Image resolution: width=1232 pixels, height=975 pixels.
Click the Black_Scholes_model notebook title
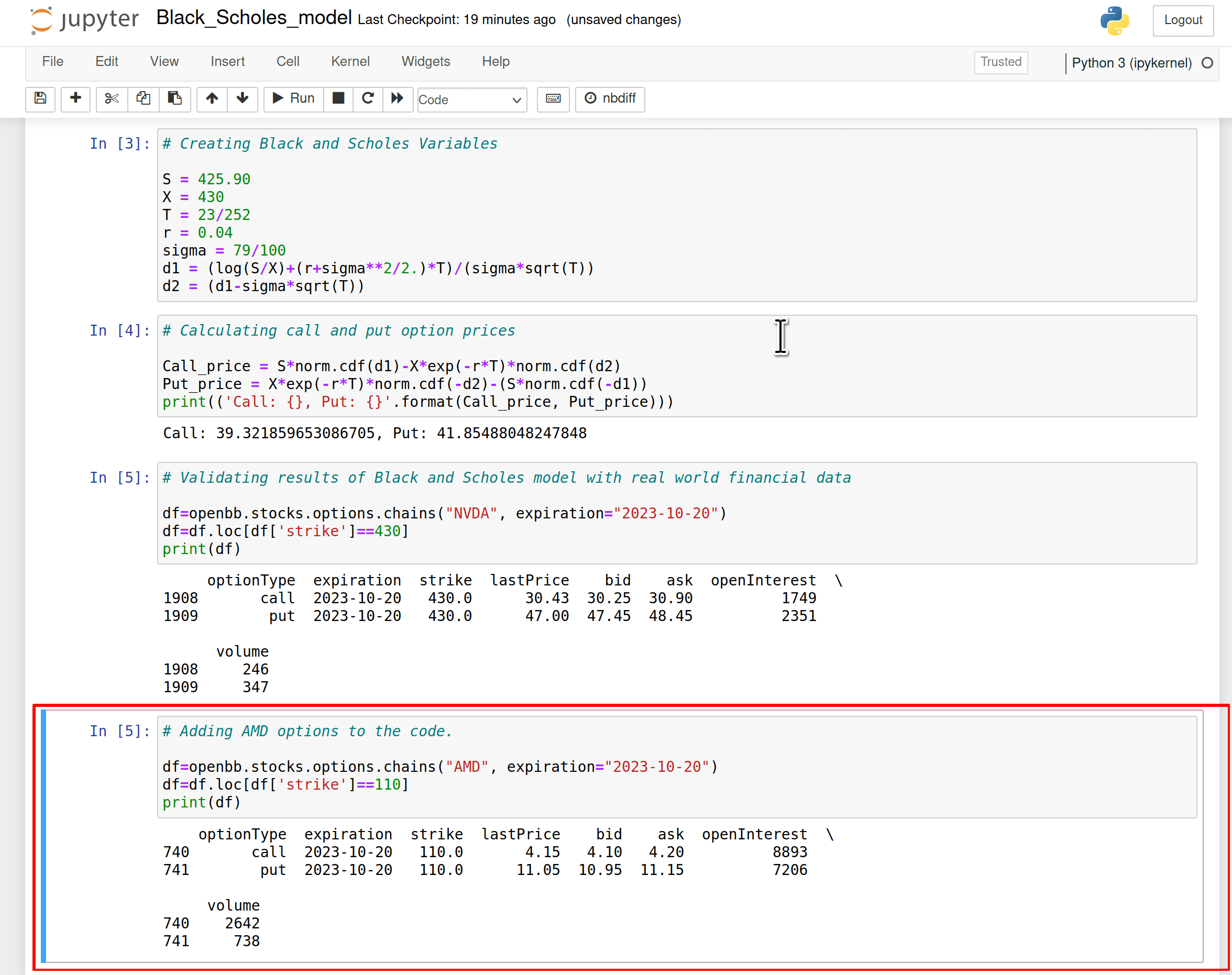coord(254,18)
